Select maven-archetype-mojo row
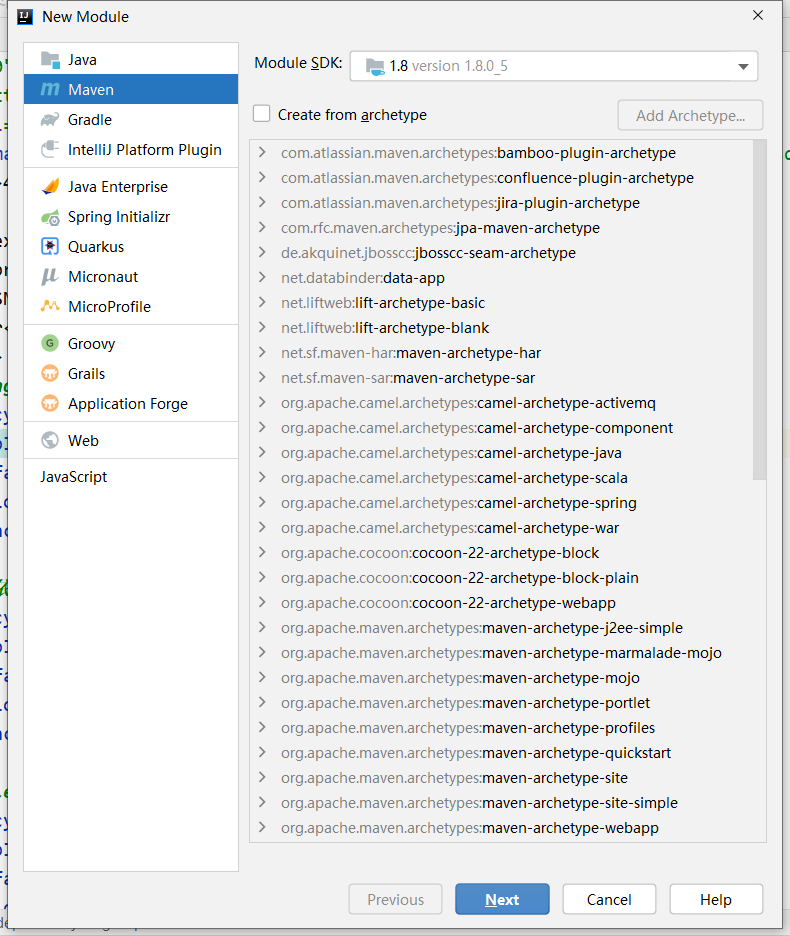The width and height of the screenshot is (790, 936). click(x=502, y=678)
